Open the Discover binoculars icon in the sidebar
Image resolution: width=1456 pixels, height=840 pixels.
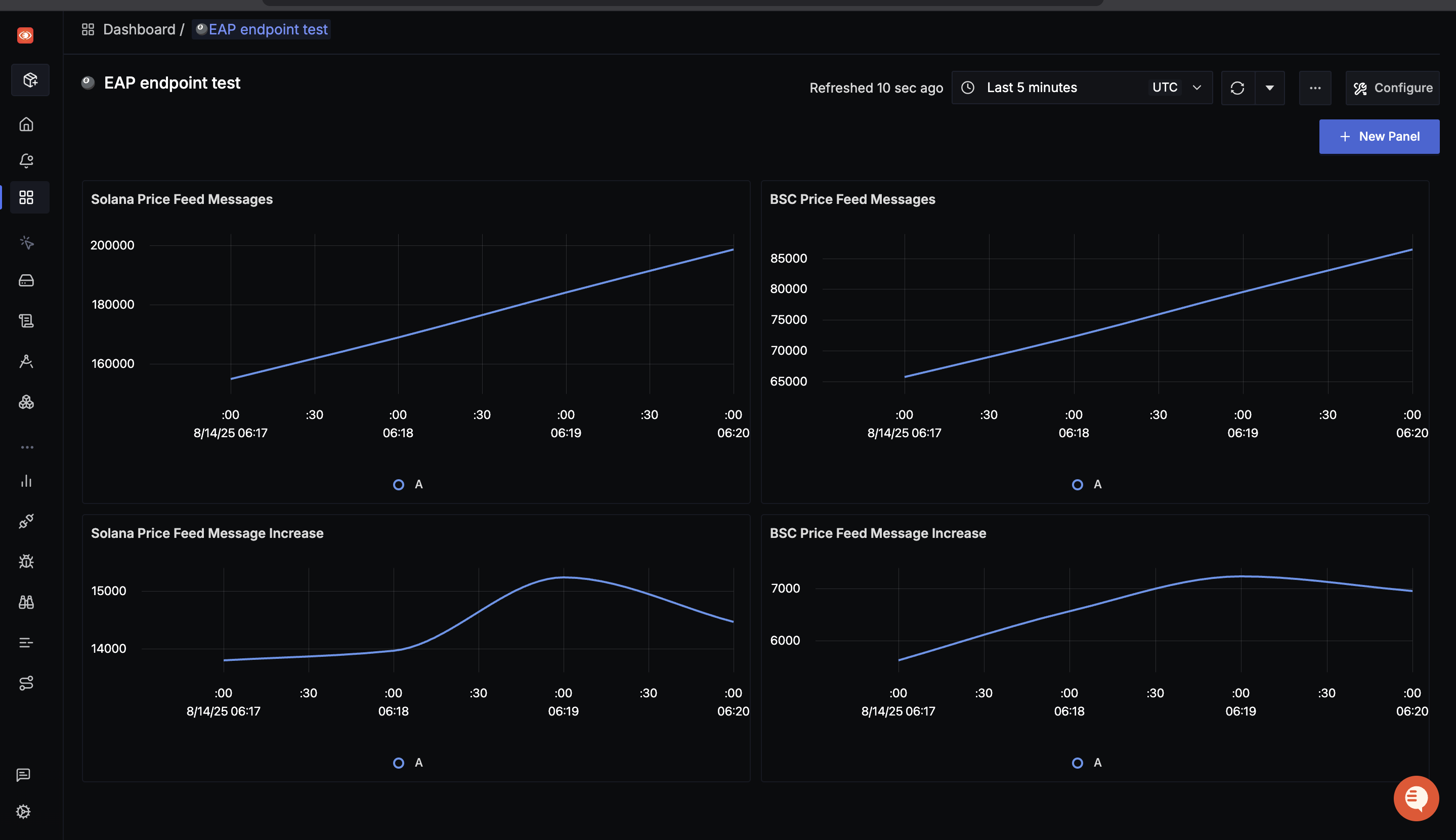pos(26,602)
